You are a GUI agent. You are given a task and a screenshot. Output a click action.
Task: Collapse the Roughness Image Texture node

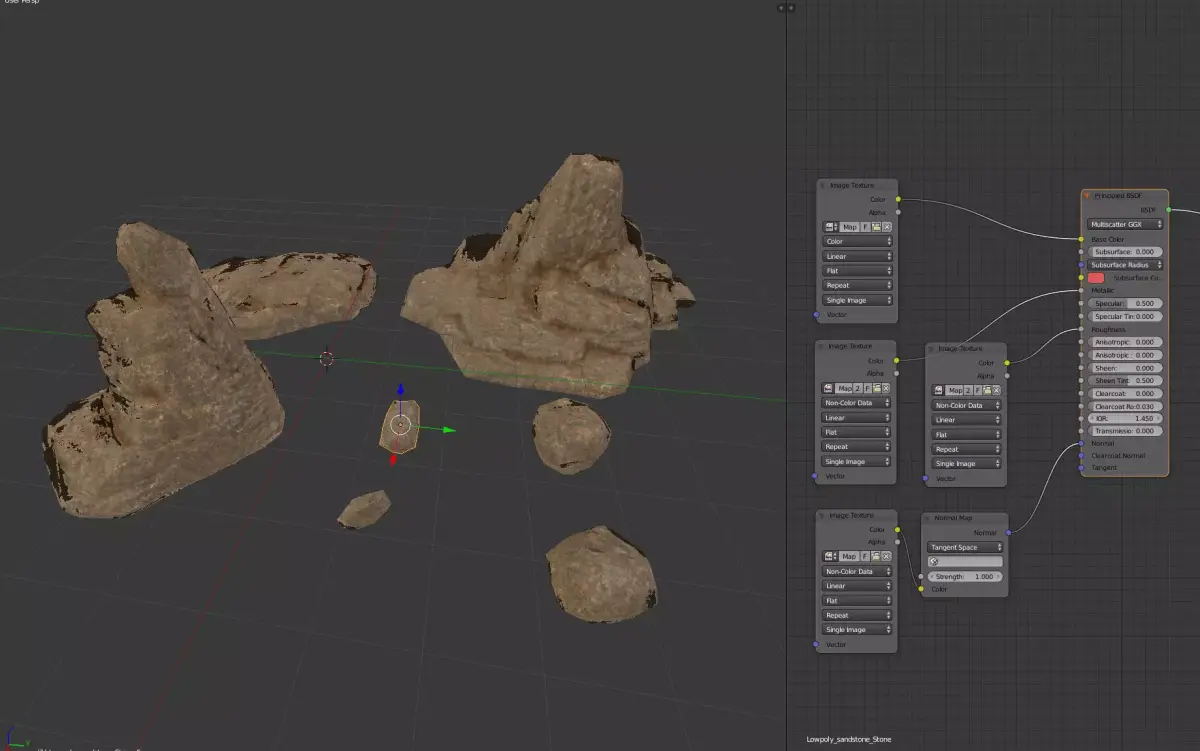point(931,349)
